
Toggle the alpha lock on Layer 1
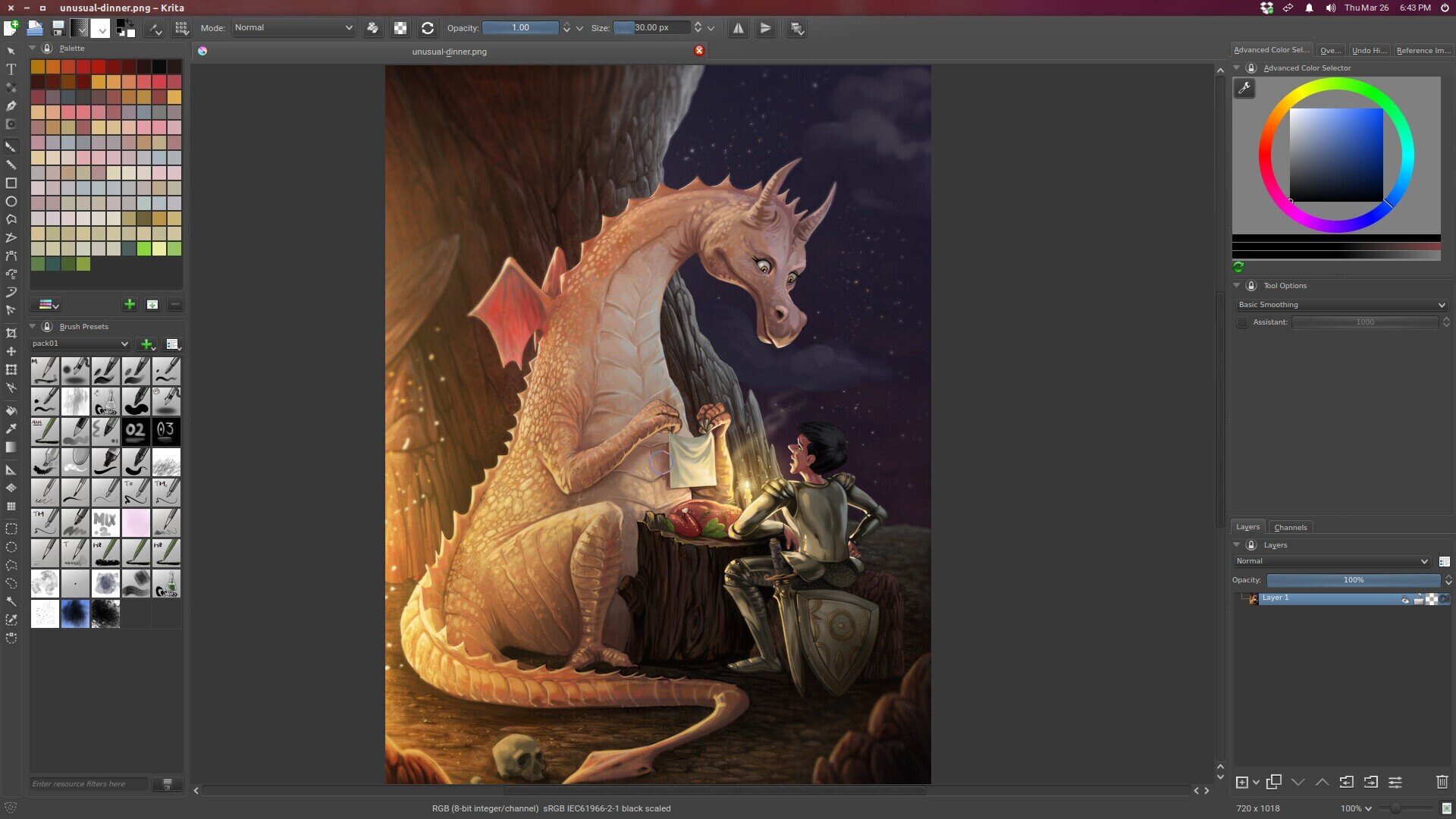[x=1445, y=598]
